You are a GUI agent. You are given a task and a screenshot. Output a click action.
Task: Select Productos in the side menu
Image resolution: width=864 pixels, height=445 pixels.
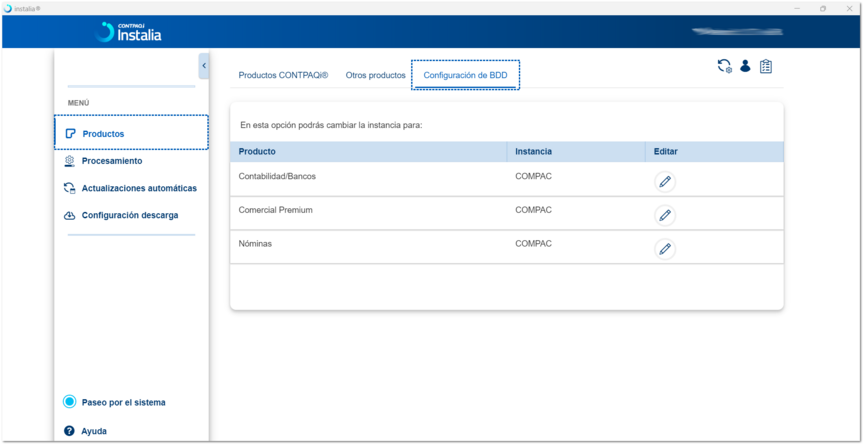[103, 133]
